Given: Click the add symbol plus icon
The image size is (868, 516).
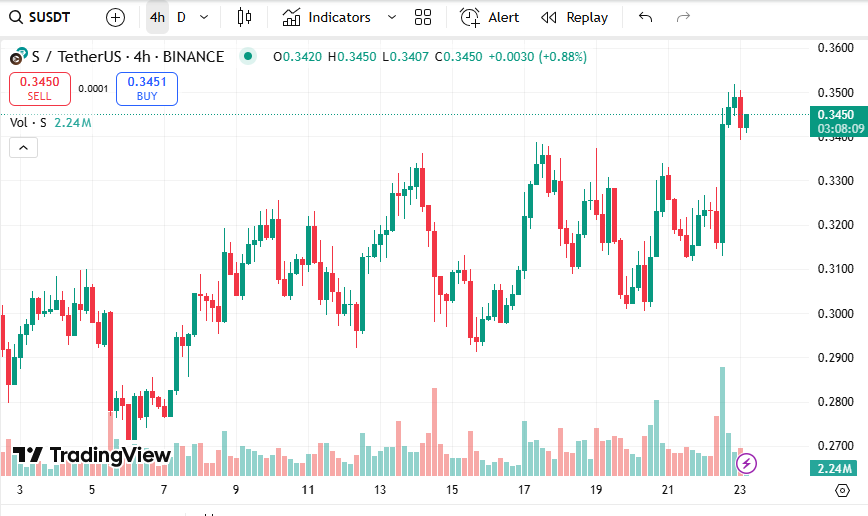Looking at the screenshot, I should tap(116, 17).
